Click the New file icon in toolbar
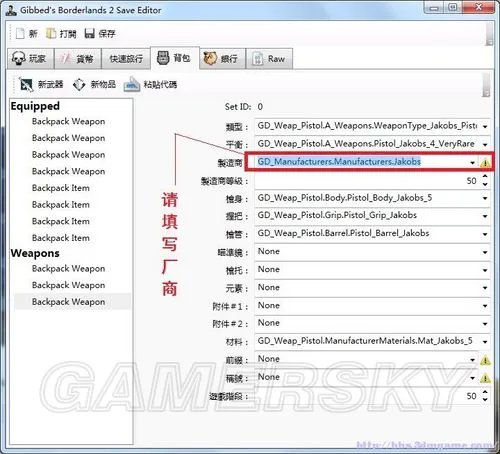500x454 pixels. click(x=20, y=33)
